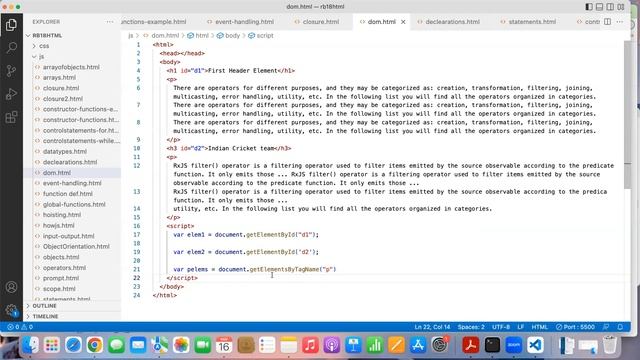Screen dimensions: 640x360
Task: Open Safari from the Dock
Action: tap(73, 345)
